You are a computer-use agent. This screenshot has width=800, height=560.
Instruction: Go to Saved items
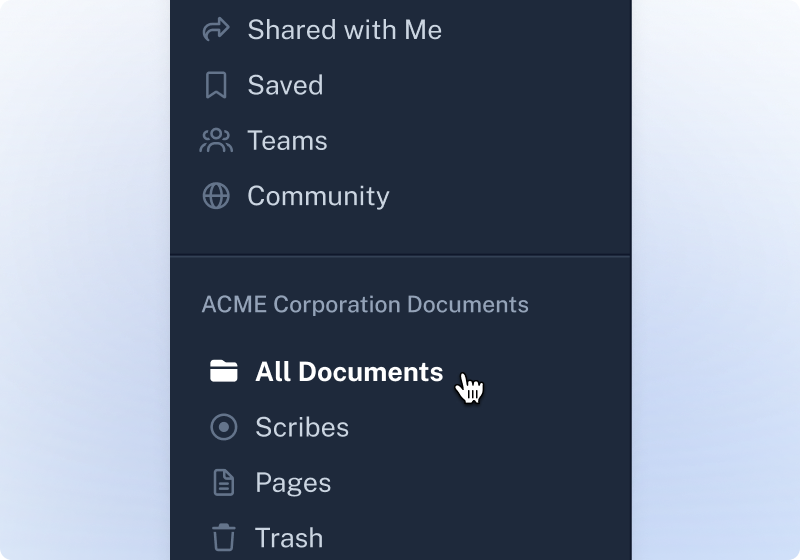tap(285, 85)
